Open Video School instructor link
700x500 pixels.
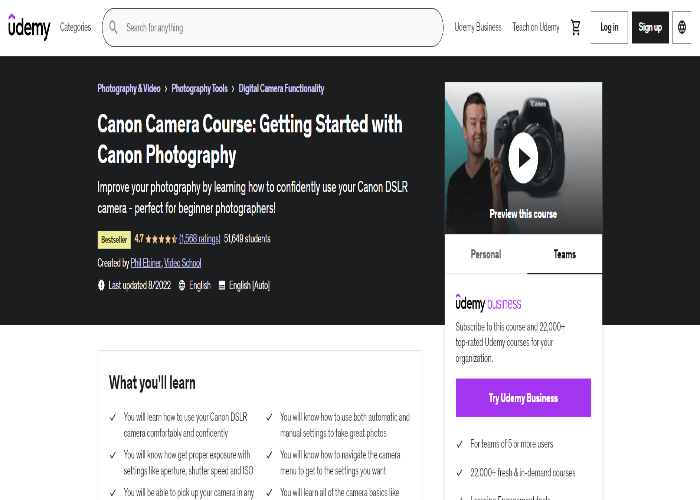pos(182,263)
